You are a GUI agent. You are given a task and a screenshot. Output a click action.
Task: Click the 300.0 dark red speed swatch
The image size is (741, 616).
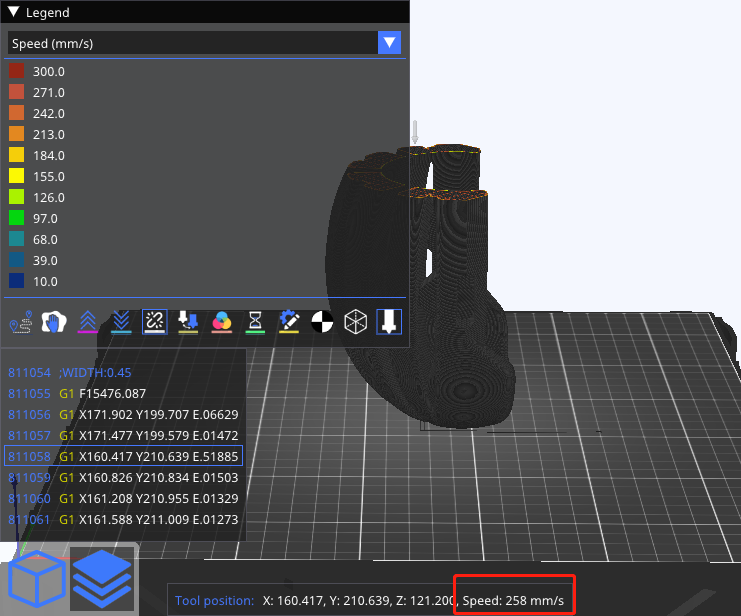pos(17,71)
